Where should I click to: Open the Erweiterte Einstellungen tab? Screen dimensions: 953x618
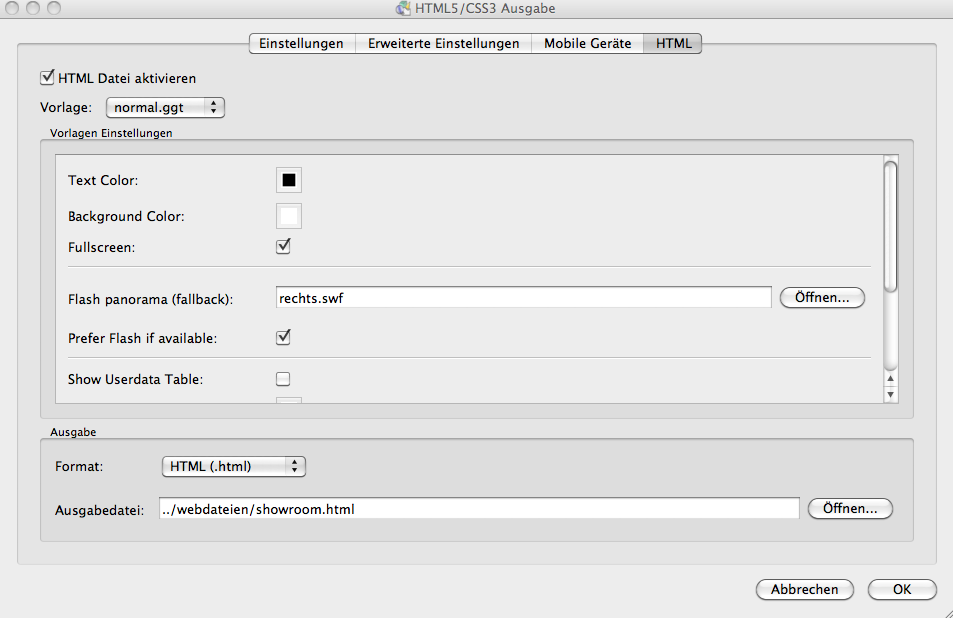click(443, 43)
